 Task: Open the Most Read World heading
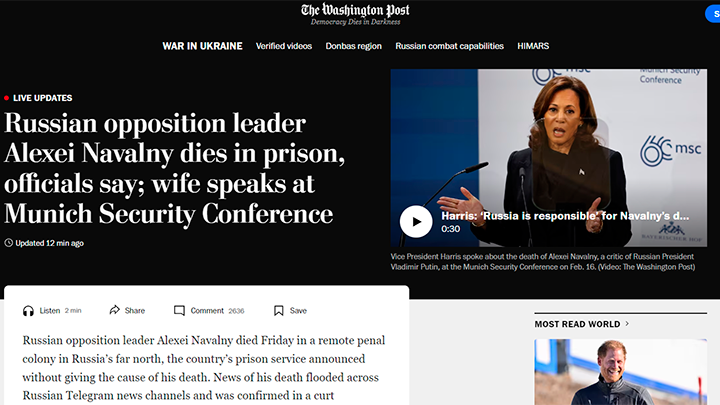[577, 324]
